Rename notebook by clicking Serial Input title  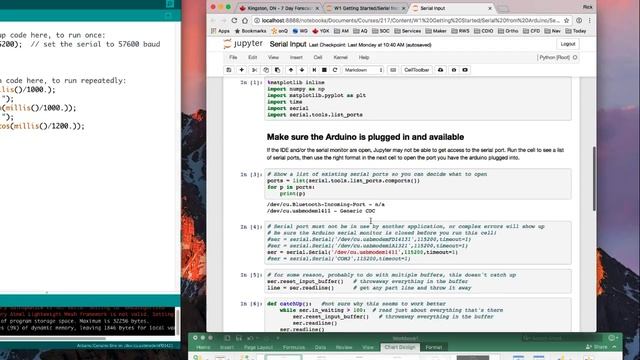pyautogui.click(x=288, y=44)
